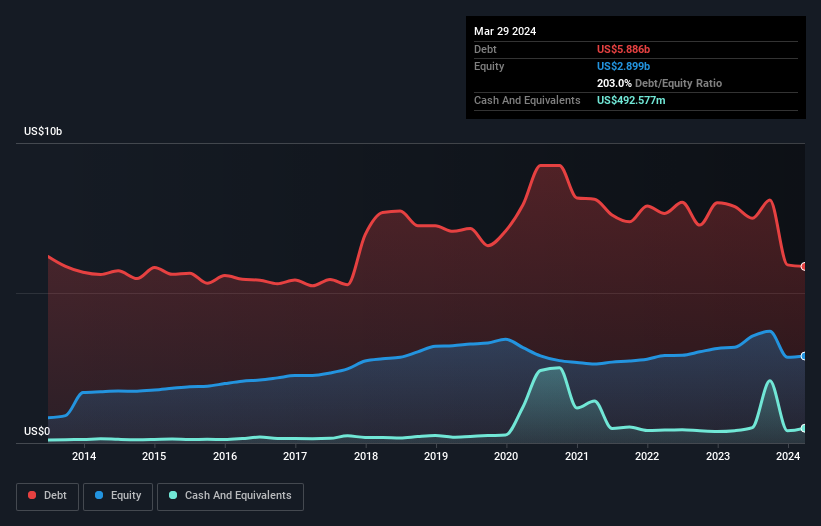Viewport: 821px width, 526px height.
Task: Click the 2014 x-axis label
Action: pos(84,456)
